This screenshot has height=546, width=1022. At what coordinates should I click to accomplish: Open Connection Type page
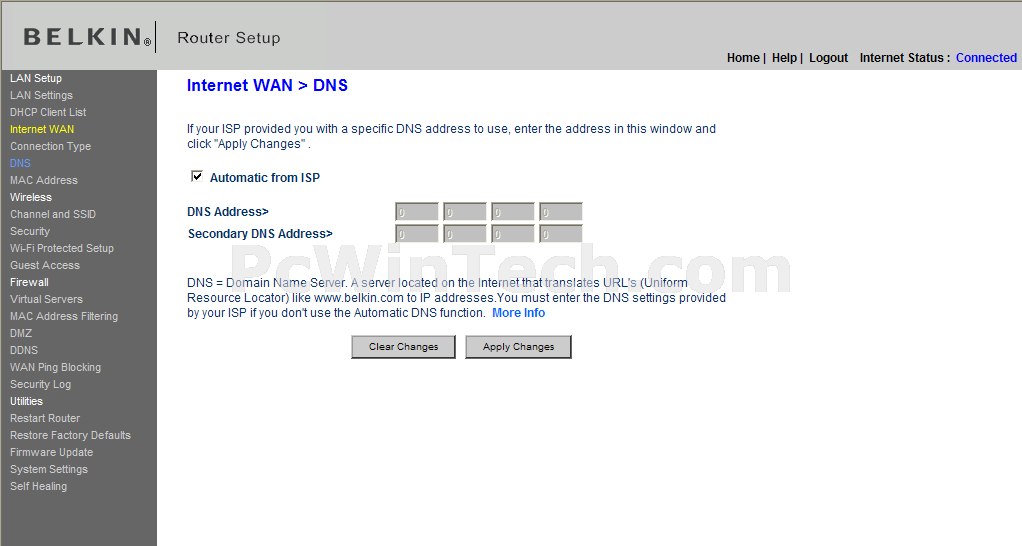click(x=50, y=146)
